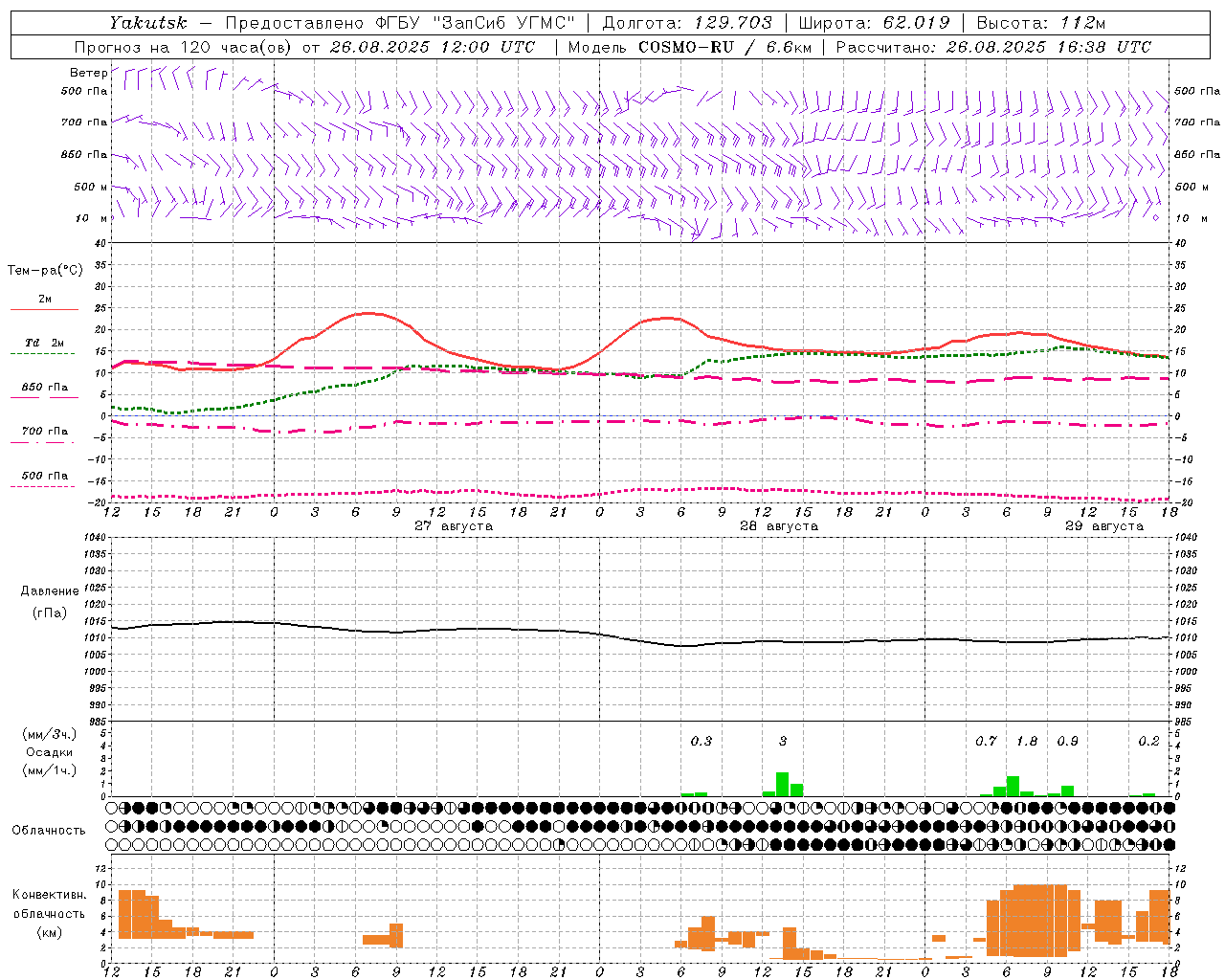Click the "Давление" pressure panel label

click(x=50, y=591)
